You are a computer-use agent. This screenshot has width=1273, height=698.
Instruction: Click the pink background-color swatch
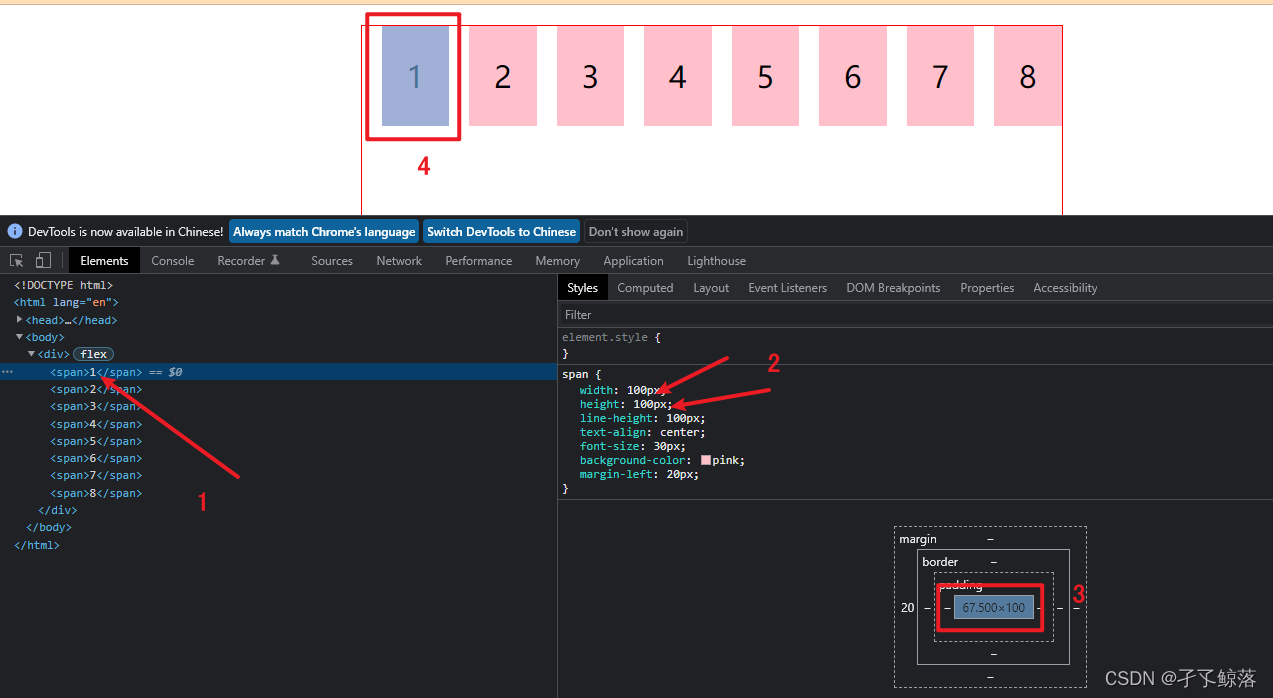tap(706, 460)
